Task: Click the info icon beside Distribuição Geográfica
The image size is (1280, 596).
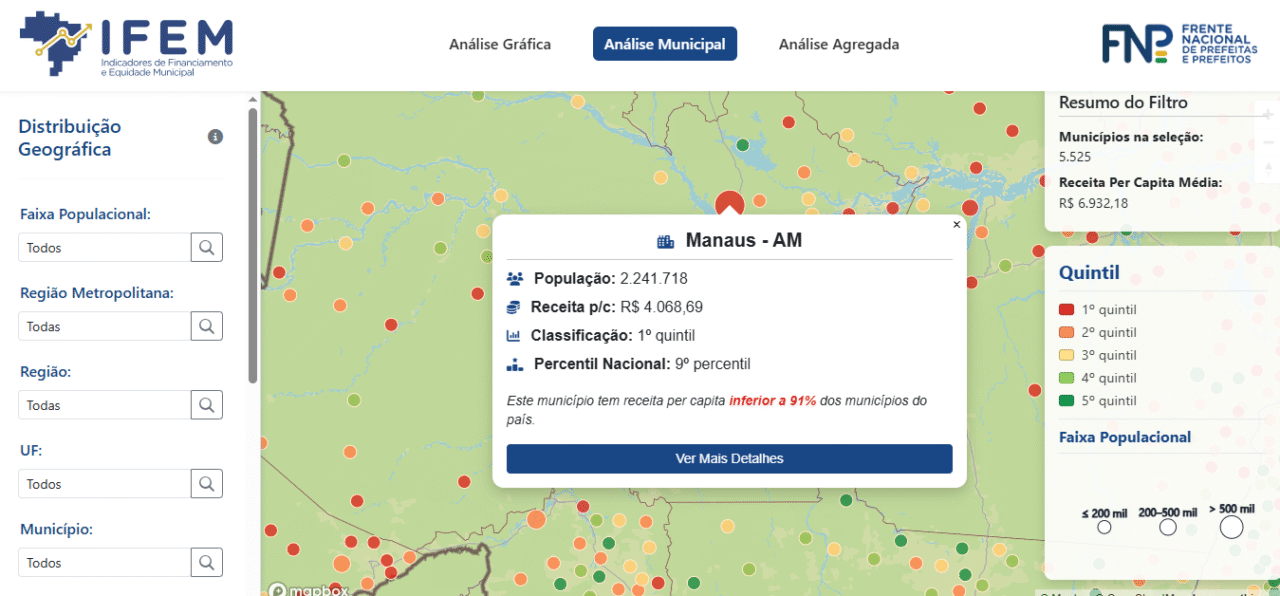Action: [215, 137]
